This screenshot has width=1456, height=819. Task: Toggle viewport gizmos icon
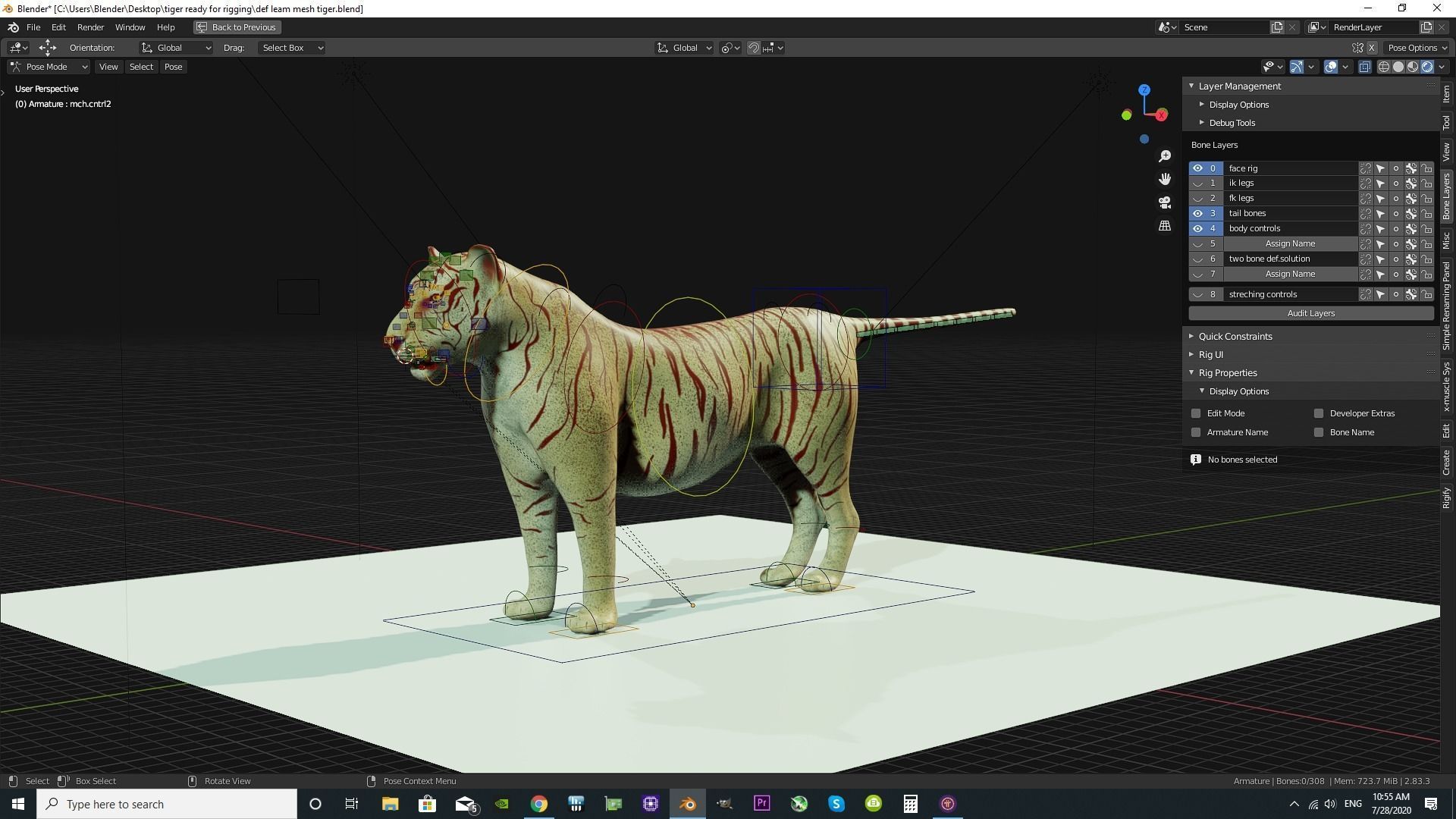(1297, 67)
